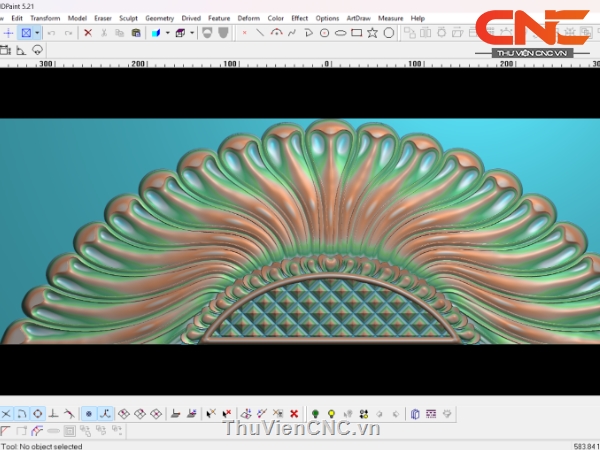Click the red X delete icon
The height and width of the screenshot is (450, 600).
click(88, 33)
